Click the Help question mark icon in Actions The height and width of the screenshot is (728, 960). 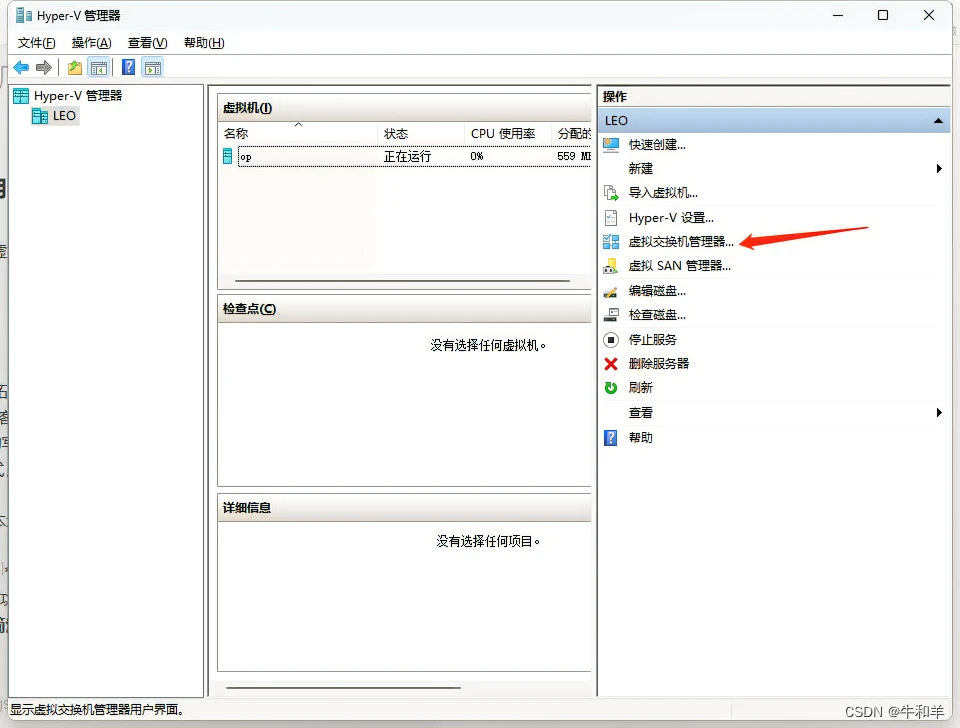pos(610,438)
